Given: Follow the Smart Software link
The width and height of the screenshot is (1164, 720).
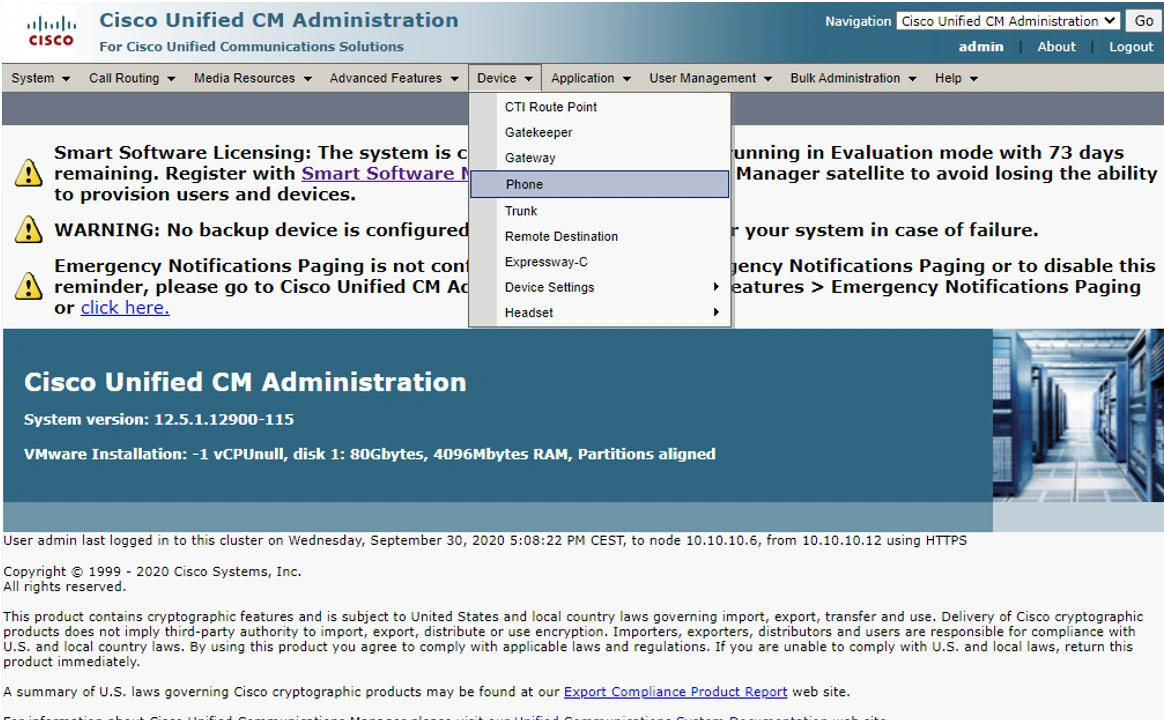Looking at the screenshot, I should 385,173.
